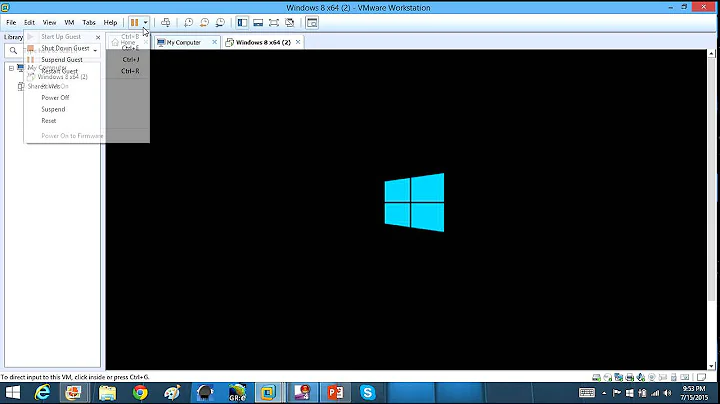The height and width of the screenshot is (404, 720).
Task: Switch to Unity mode icon
Action: 290,22
